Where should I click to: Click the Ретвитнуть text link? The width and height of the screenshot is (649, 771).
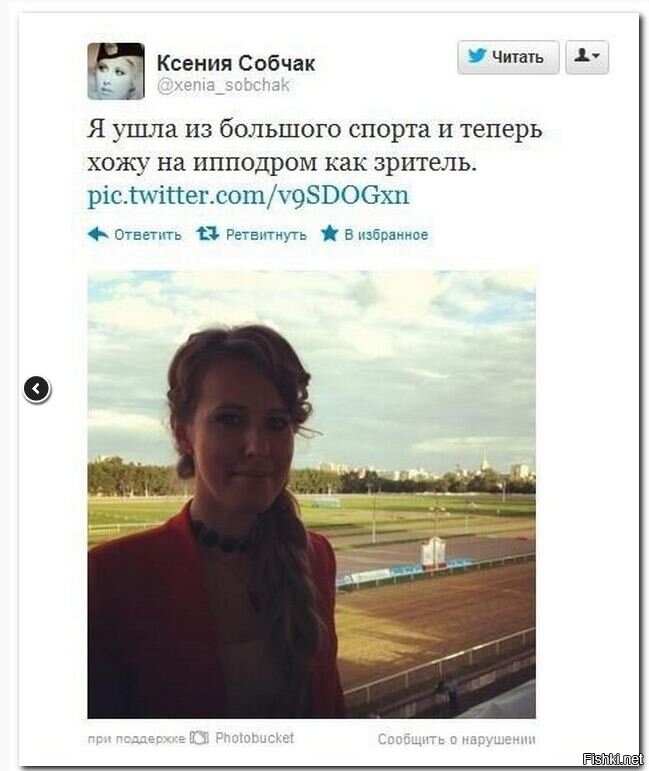(266, 235)
